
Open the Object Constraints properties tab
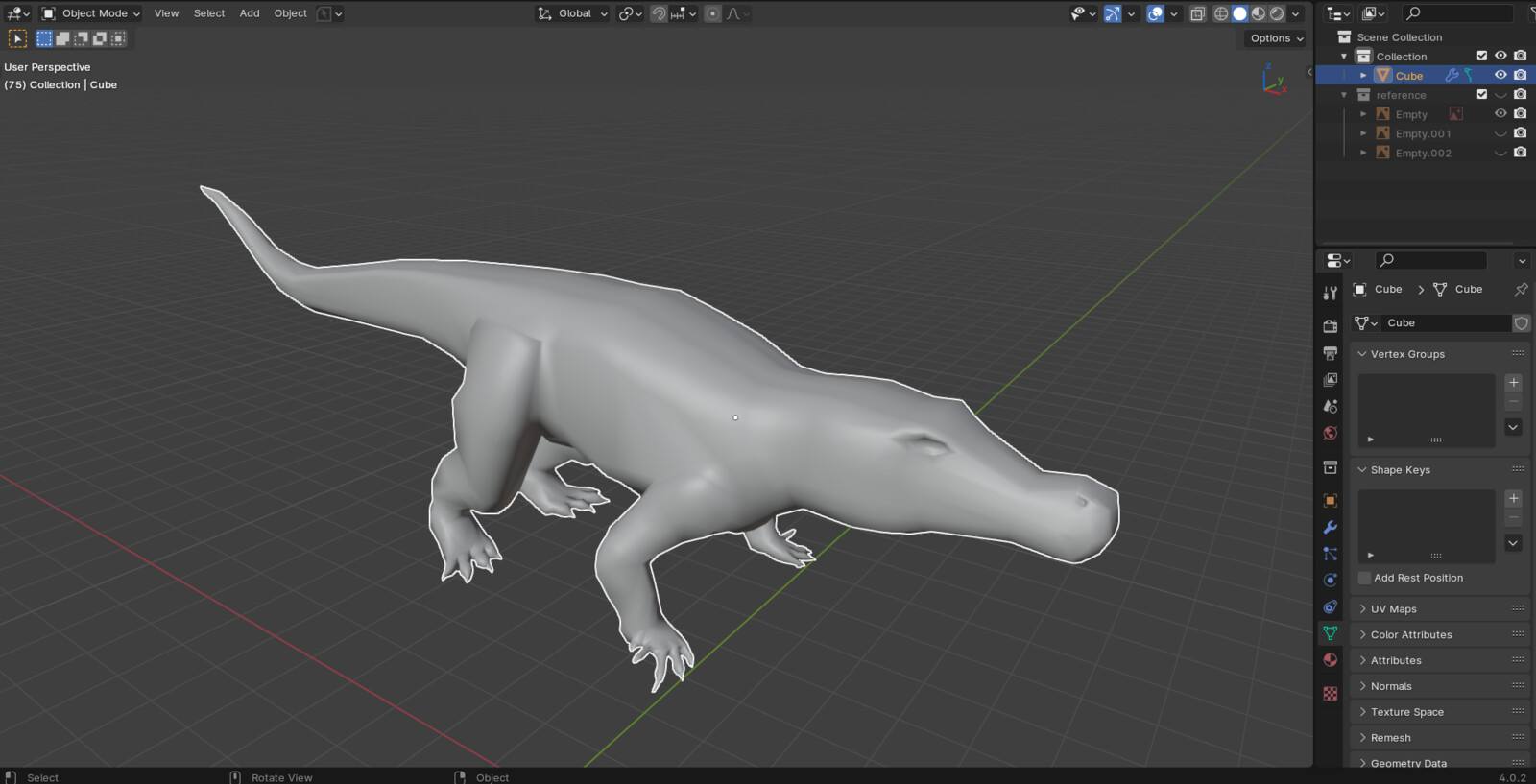[1330, 606]
